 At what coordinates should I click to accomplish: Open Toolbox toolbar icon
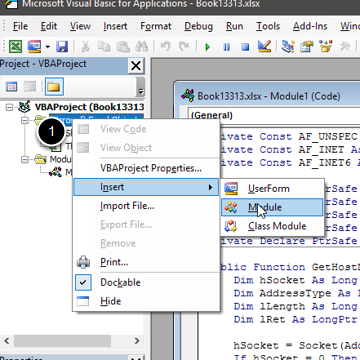click(x=344, y=46)
